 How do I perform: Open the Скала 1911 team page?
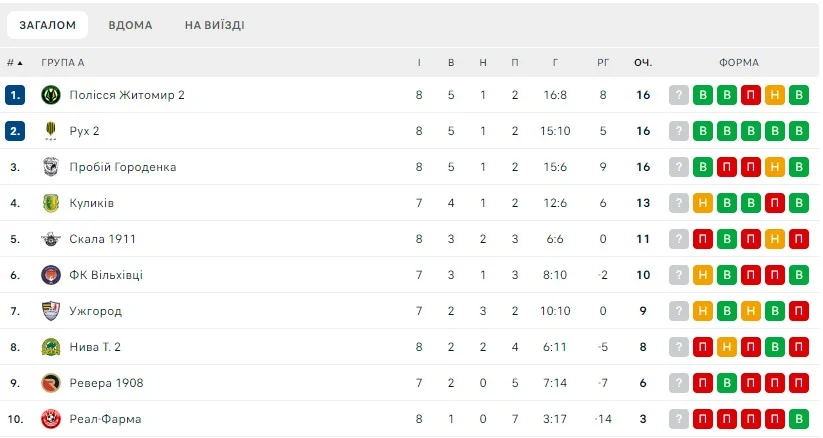click(103, 239)
